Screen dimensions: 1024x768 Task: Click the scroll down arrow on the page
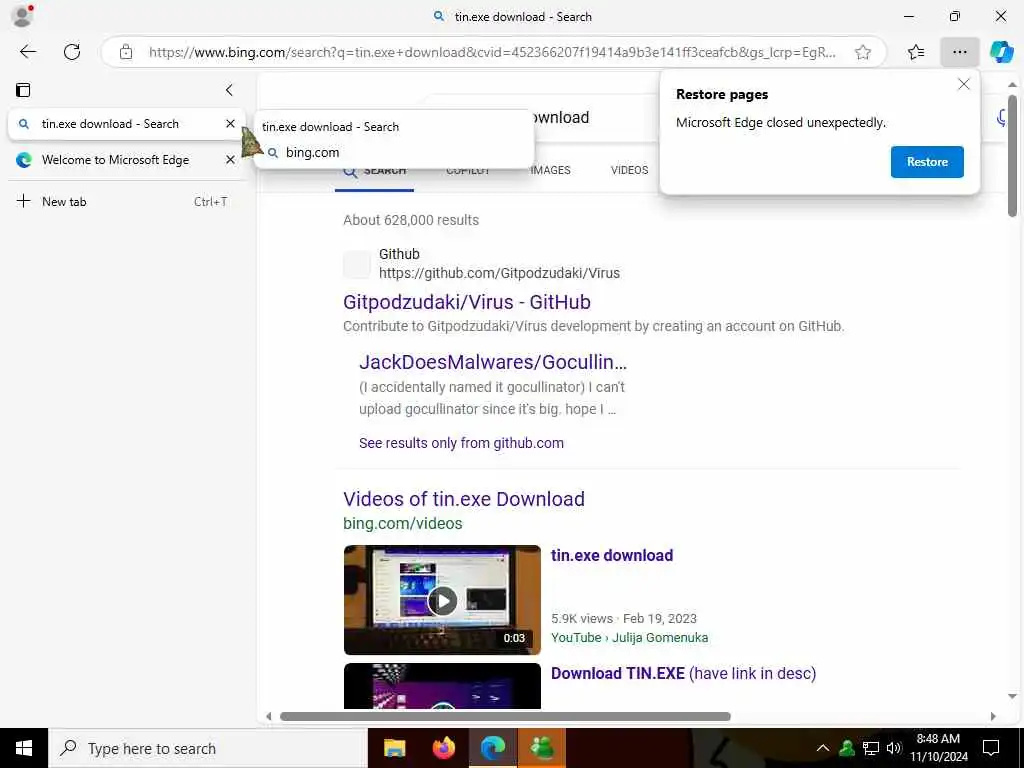click(x=1012, y=697)
